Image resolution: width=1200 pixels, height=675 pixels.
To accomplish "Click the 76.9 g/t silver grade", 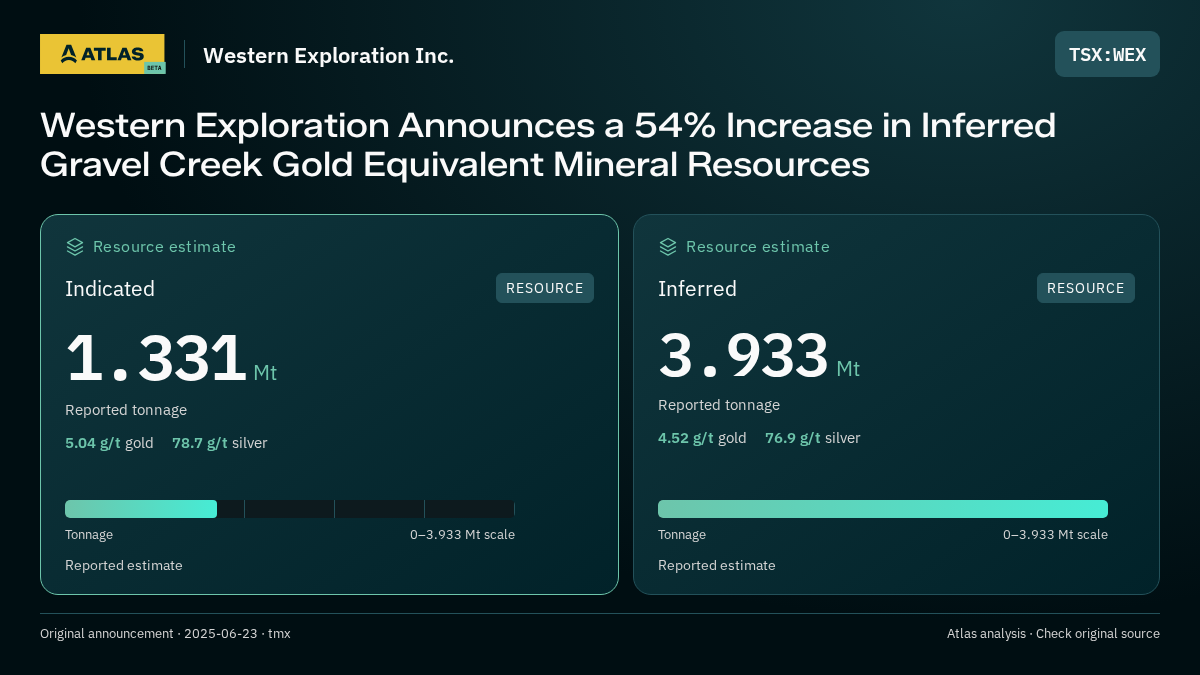I will pyautogui.click(x=813, y=438).
